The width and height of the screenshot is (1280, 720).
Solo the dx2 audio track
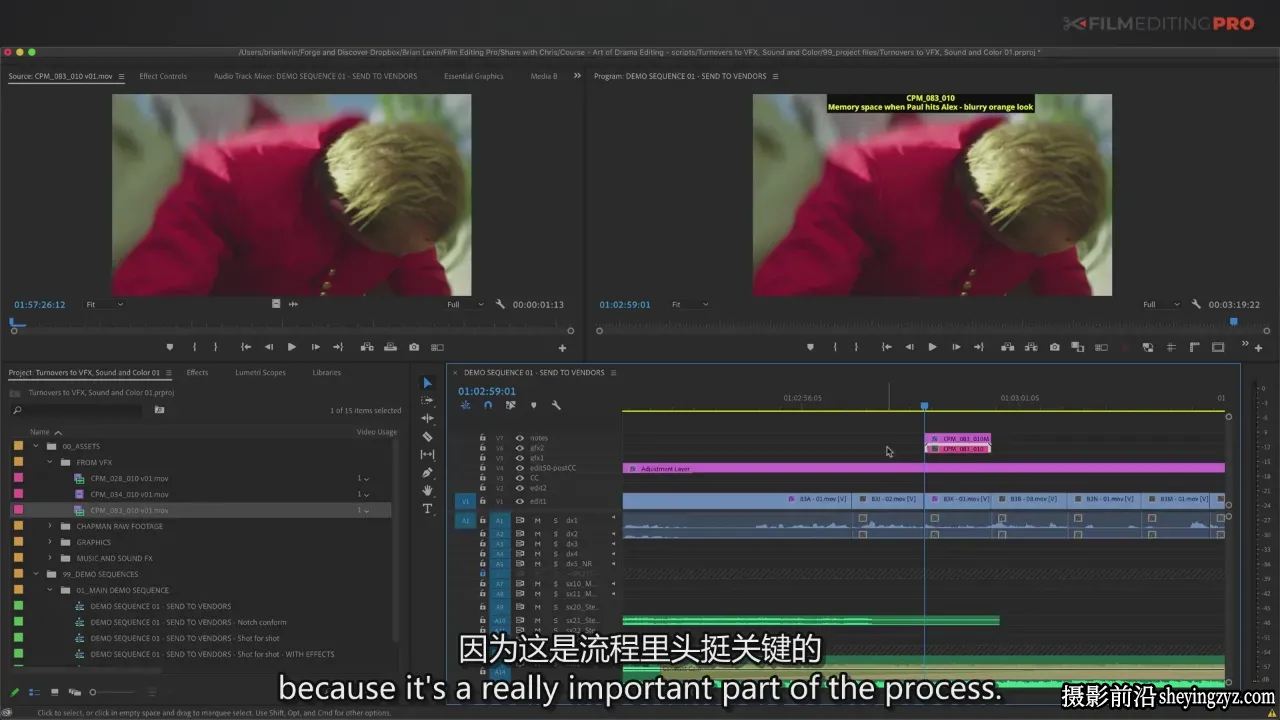pos(555,534)
